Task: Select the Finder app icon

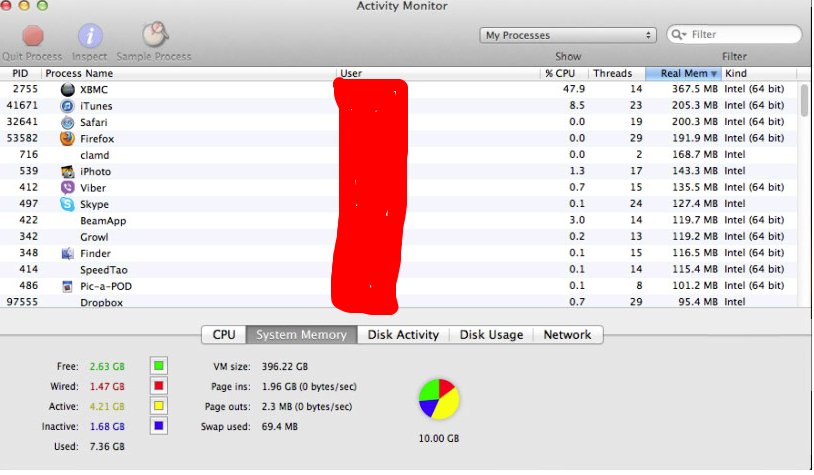Action: 67,253
